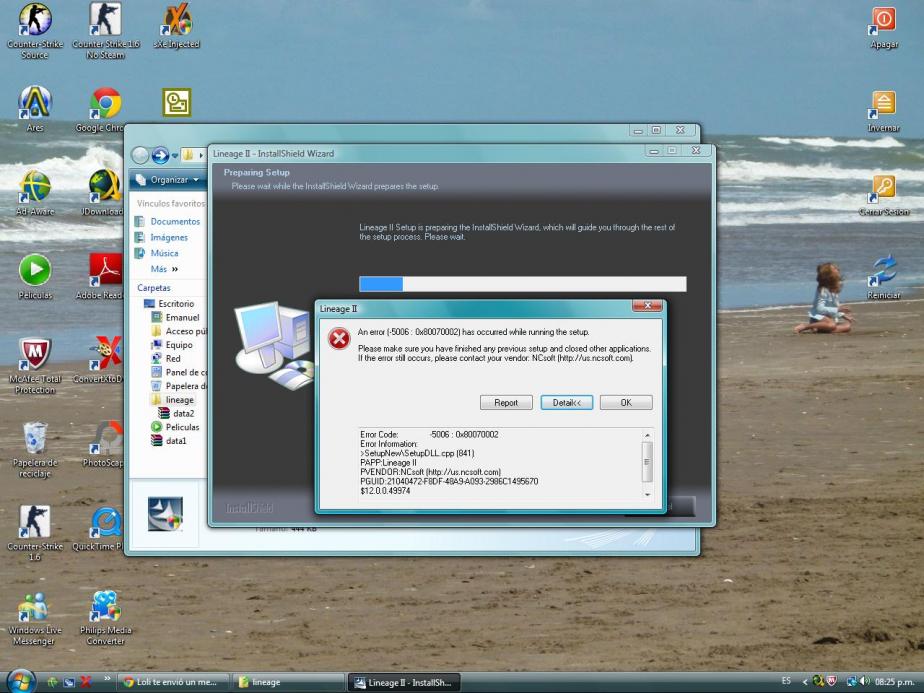This screenshot has width=924, height=693.
Task: Select Panel de control tree item
Action: click(x=179, y=372)
